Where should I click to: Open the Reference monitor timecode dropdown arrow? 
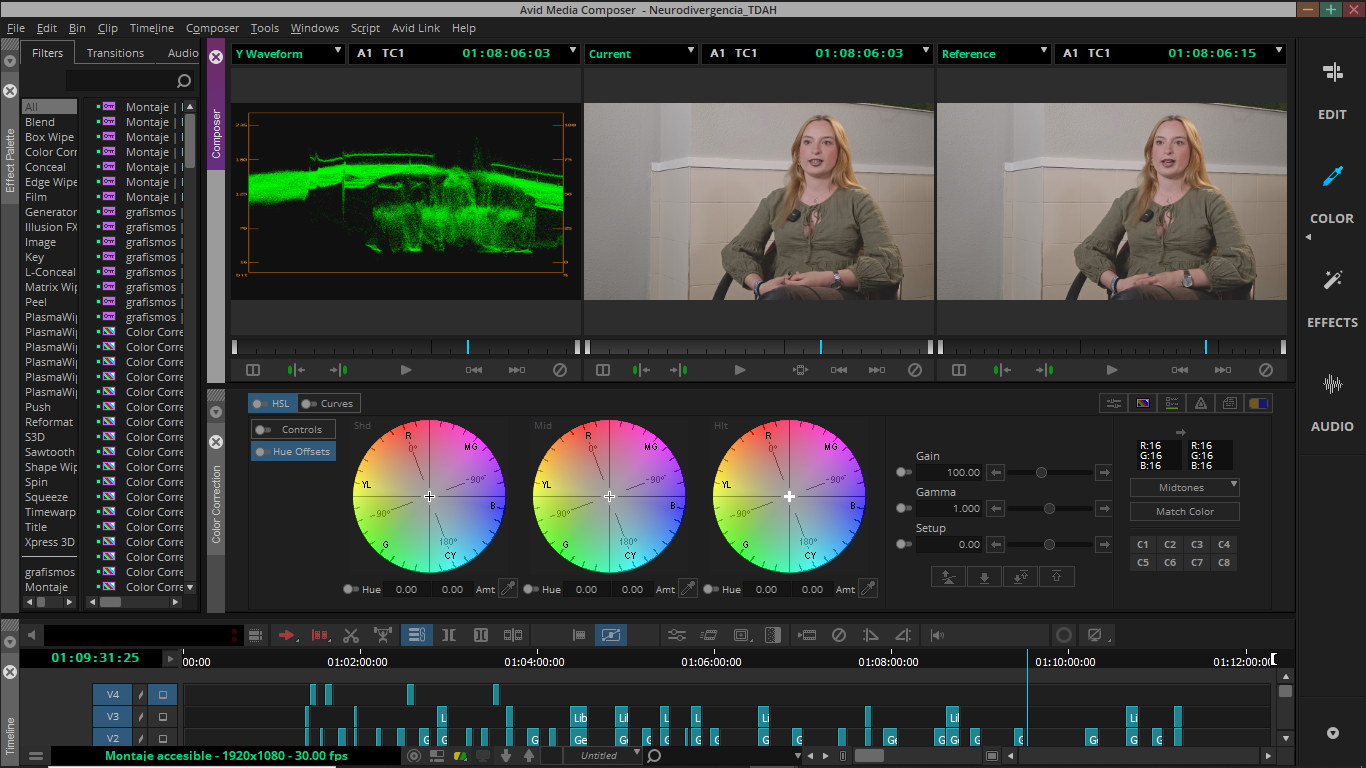coord(1279,51)
